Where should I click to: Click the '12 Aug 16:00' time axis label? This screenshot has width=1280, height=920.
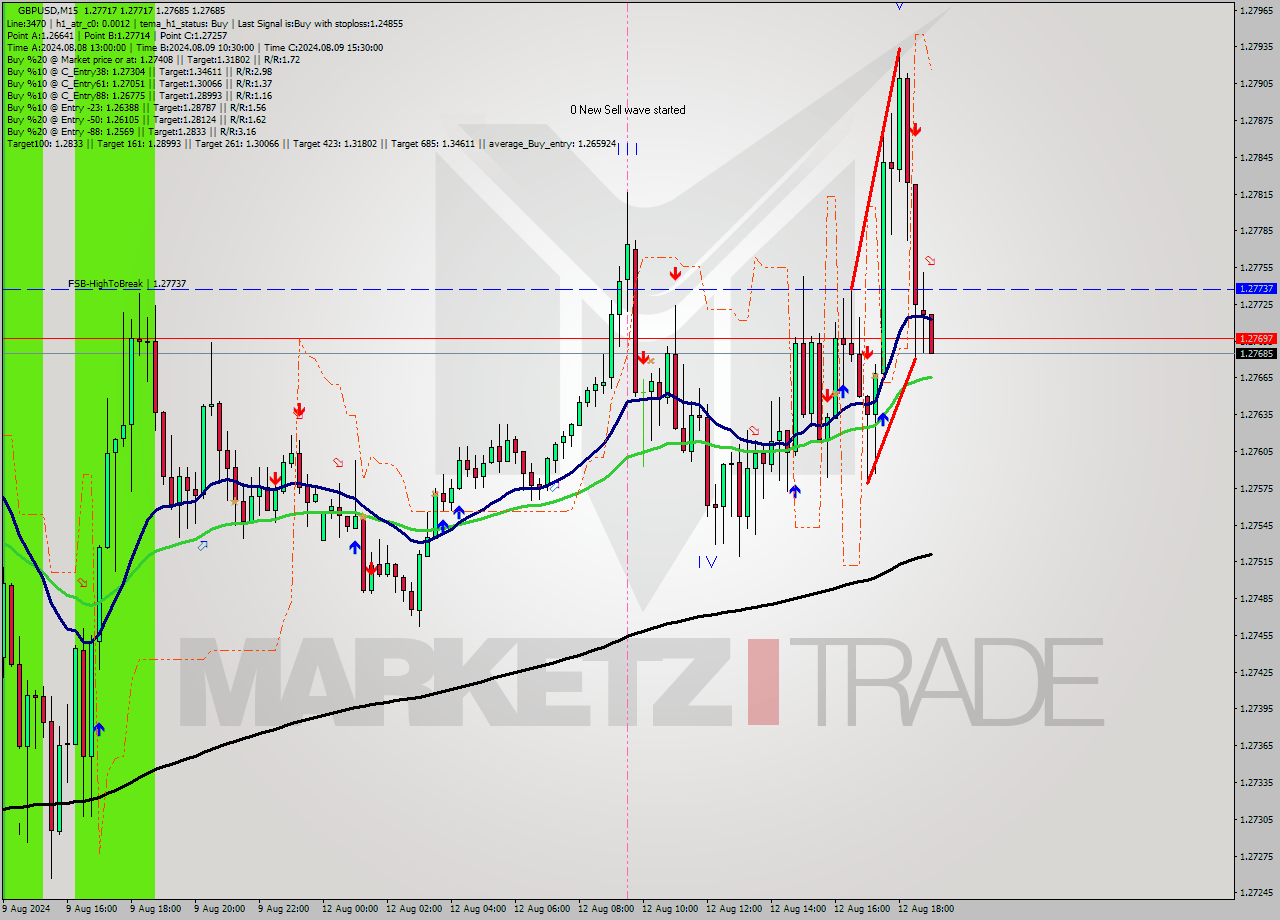pyautogui.click(x=862, y=909)
